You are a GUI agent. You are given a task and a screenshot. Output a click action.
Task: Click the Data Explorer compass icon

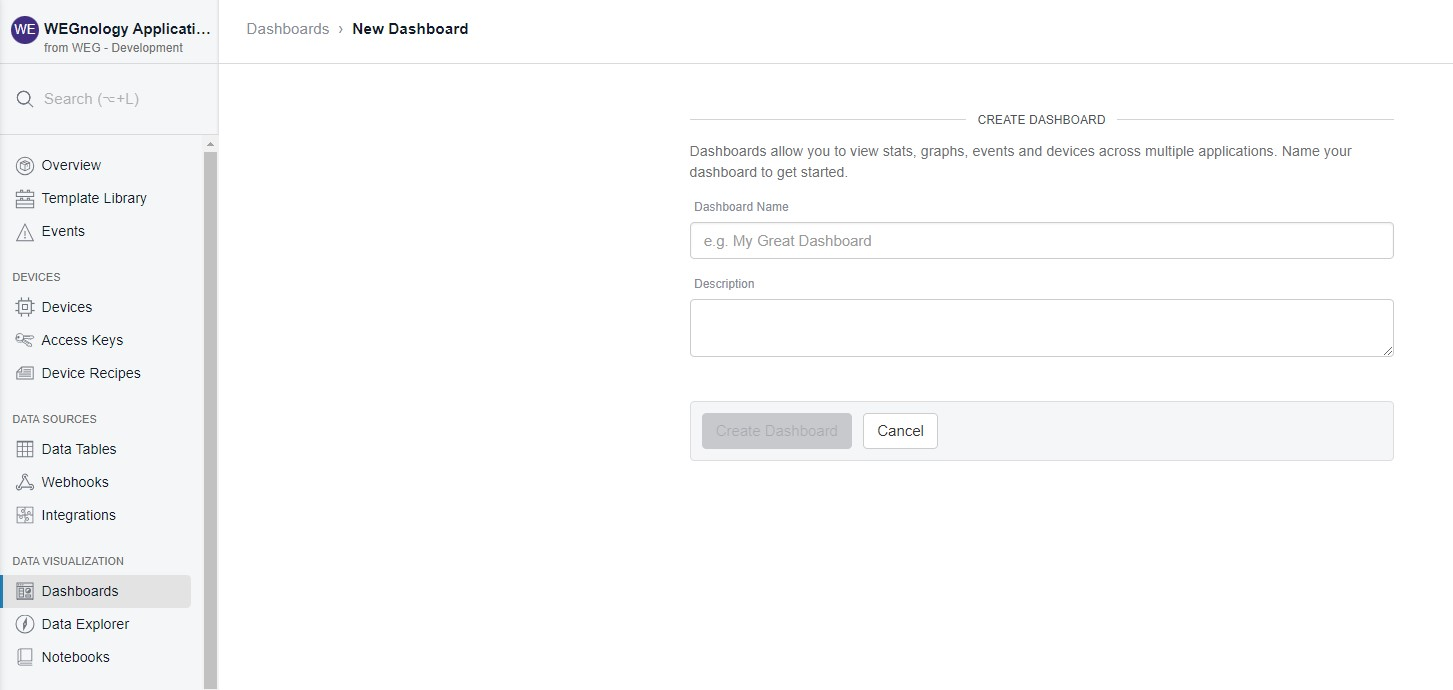(x=25, y=624)
